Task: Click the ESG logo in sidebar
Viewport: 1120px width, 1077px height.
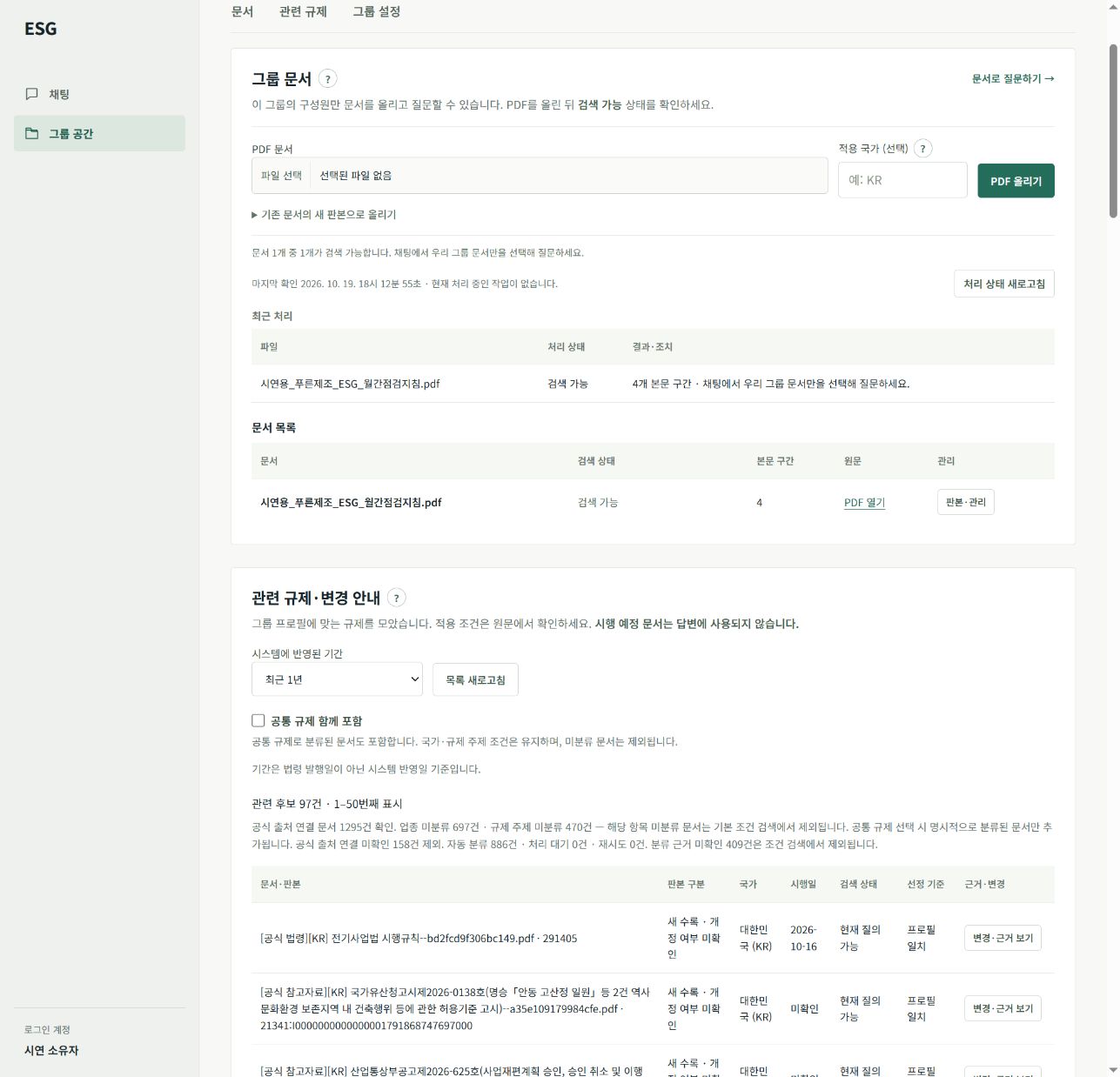Action: 41,29
